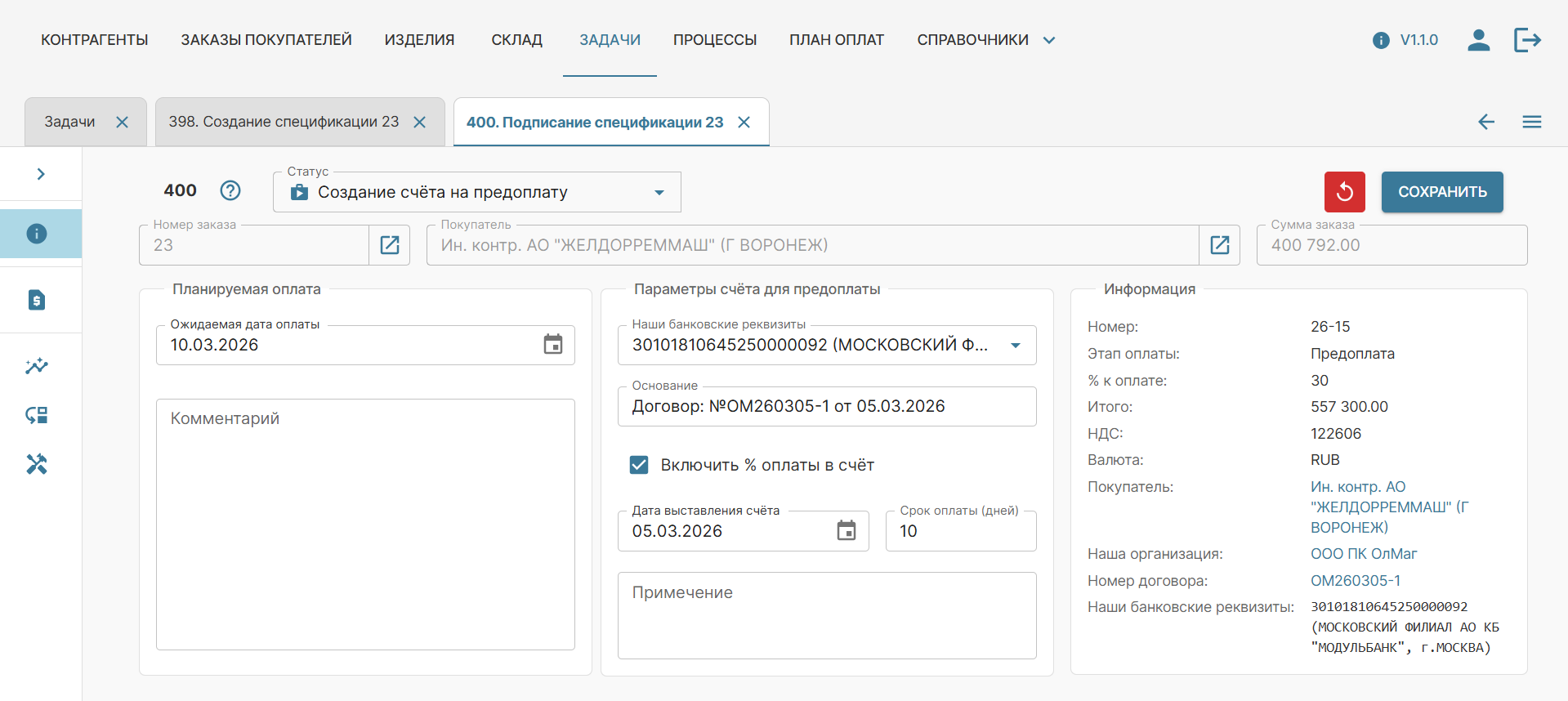Open calendar for expected payment date

point(553,345)
